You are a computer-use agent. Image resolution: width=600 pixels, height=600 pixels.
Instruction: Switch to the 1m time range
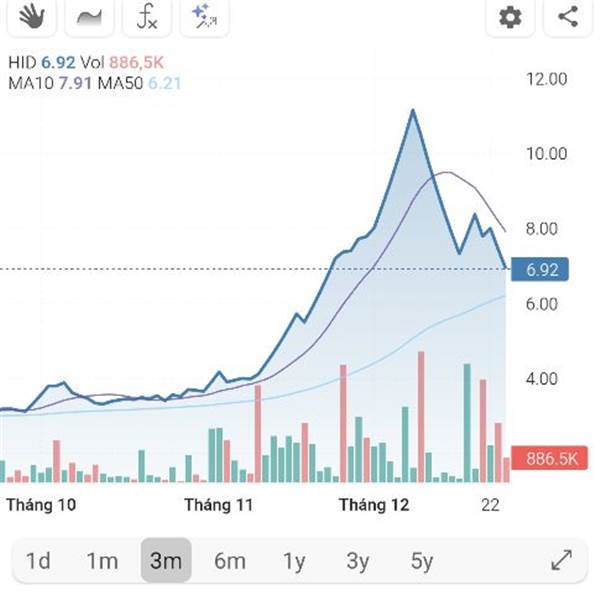[102, 561]
